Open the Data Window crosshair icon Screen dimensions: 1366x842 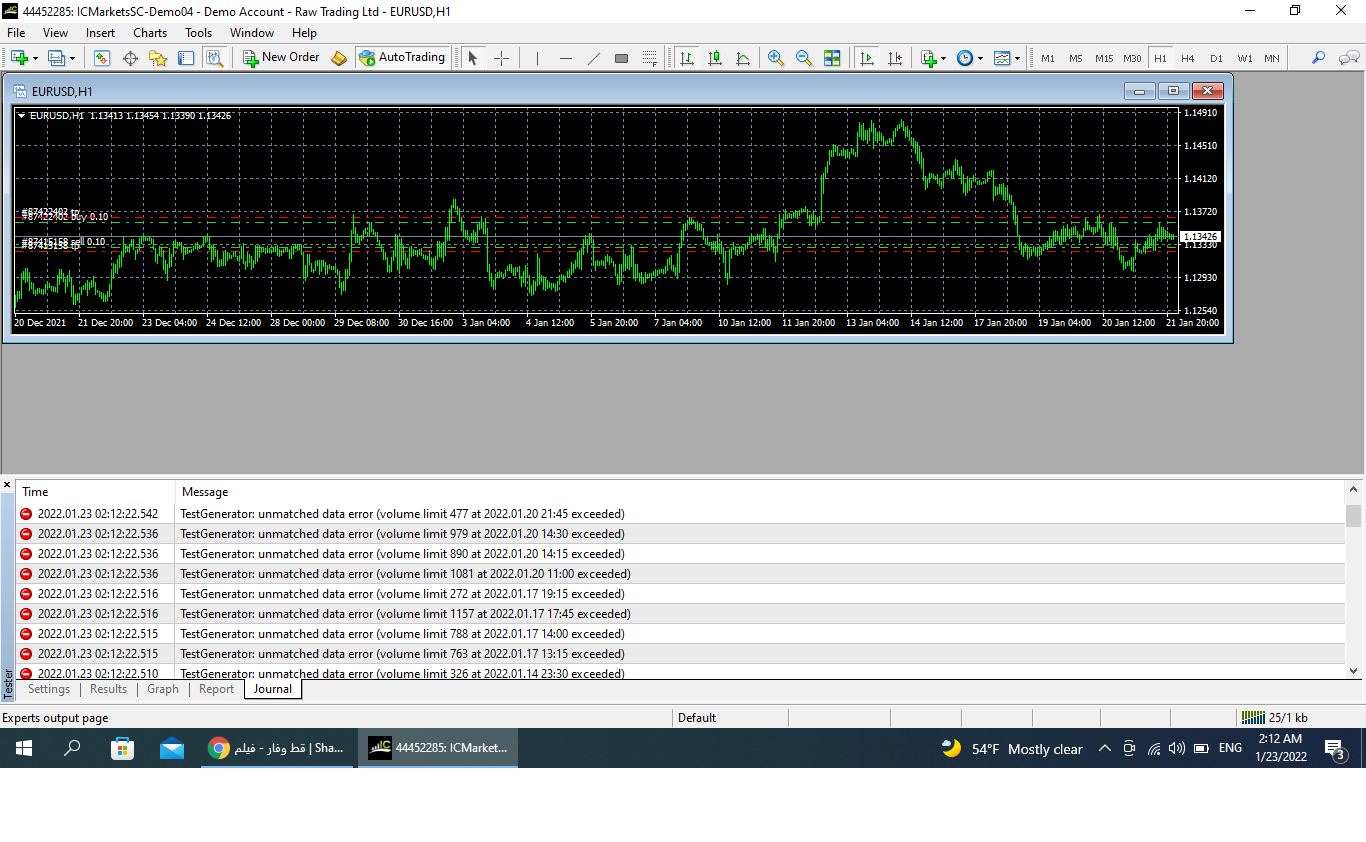[130, 58]
